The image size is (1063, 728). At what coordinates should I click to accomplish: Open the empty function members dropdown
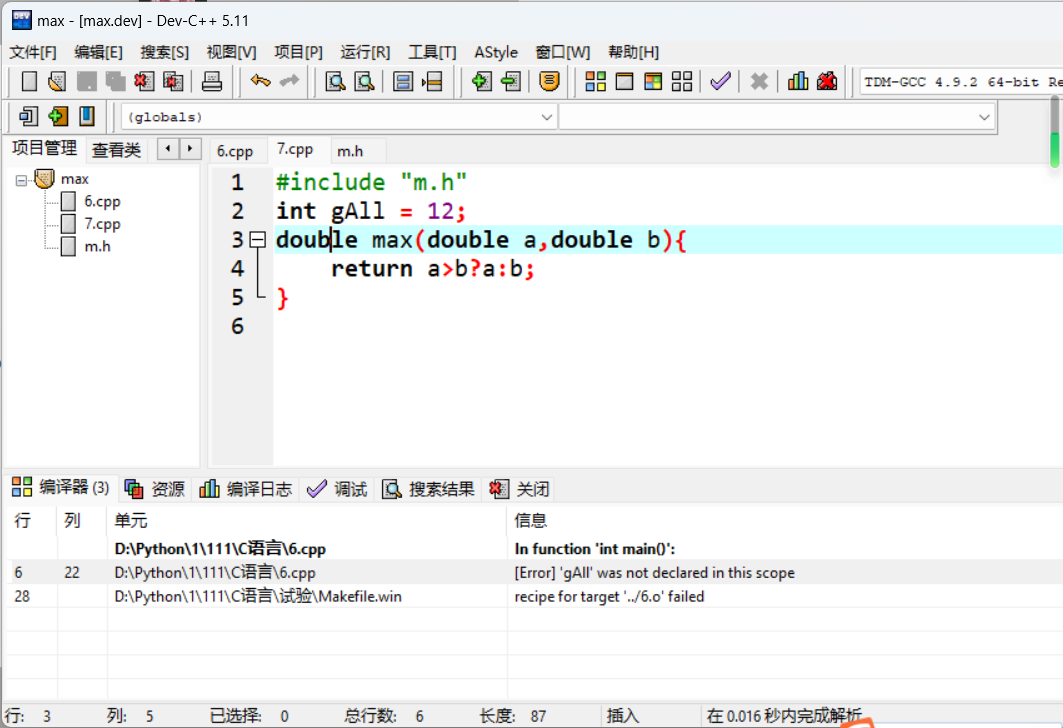[776, 117]
